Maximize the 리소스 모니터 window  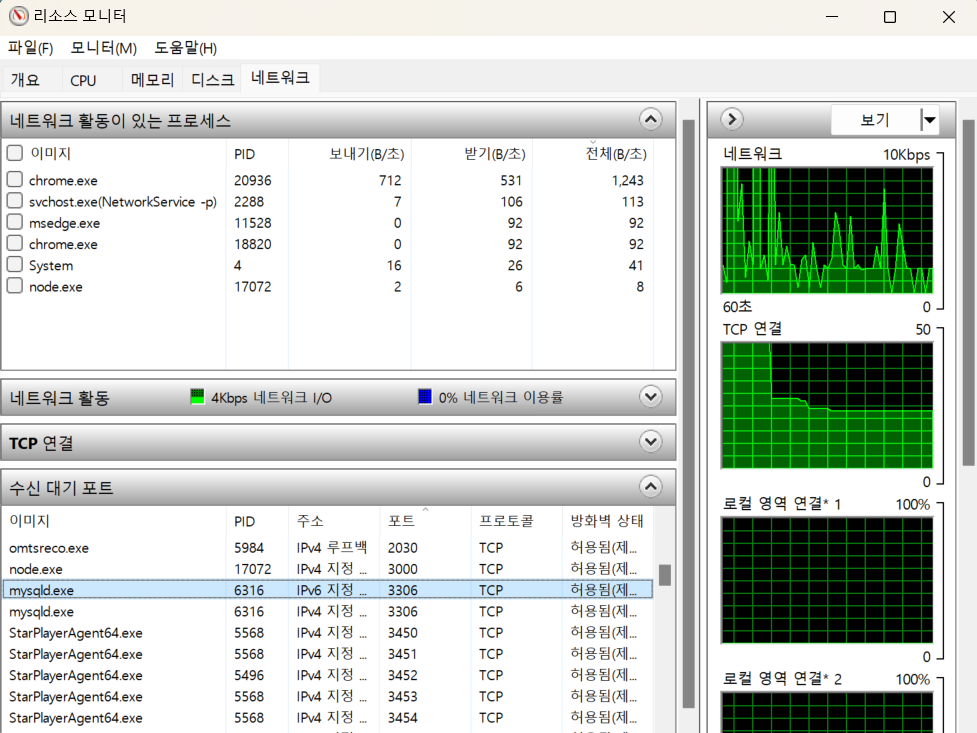tap(890, 17)
